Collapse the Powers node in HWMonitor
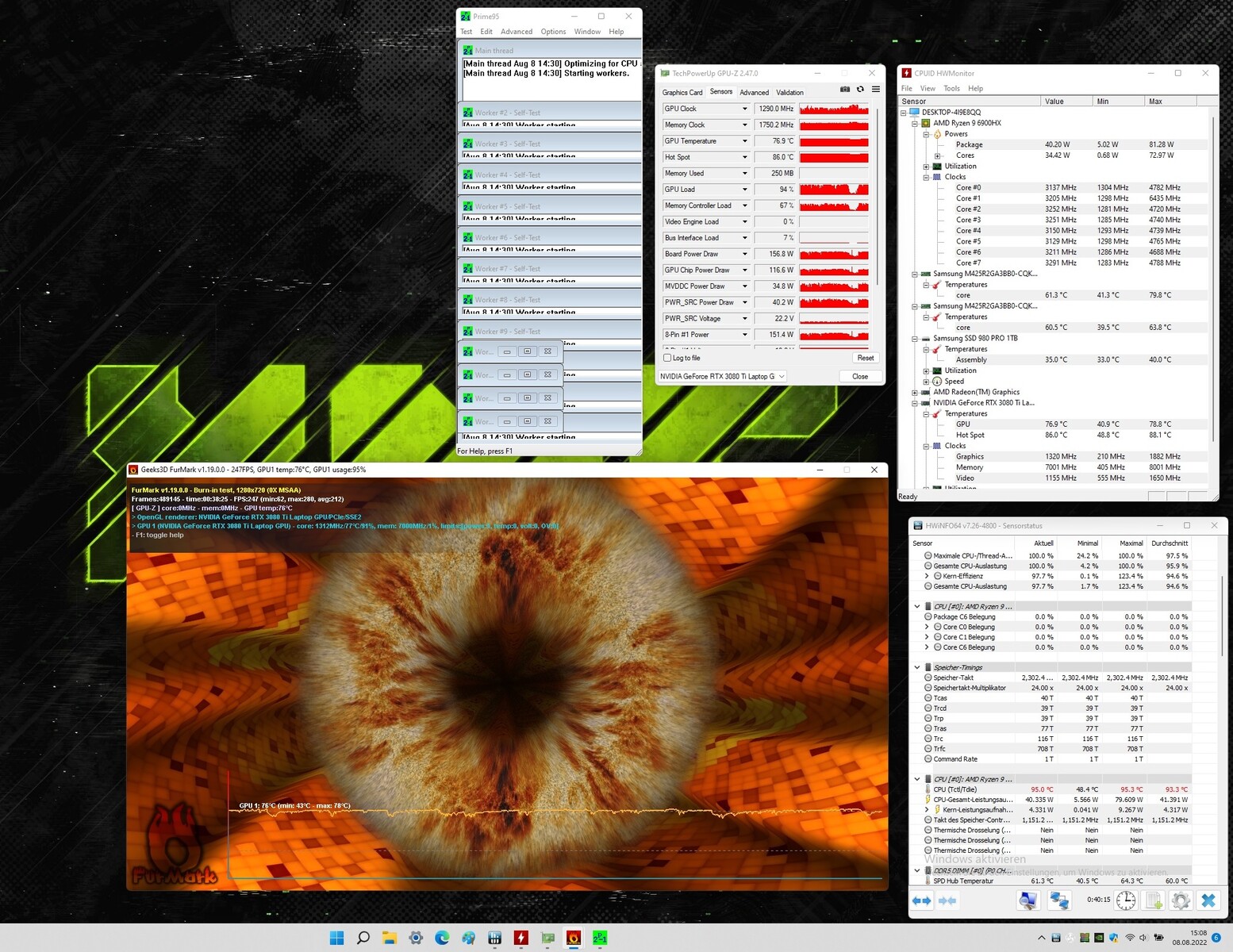The width and height of the screenshot is (1233, 952). [x=926, y=134]
